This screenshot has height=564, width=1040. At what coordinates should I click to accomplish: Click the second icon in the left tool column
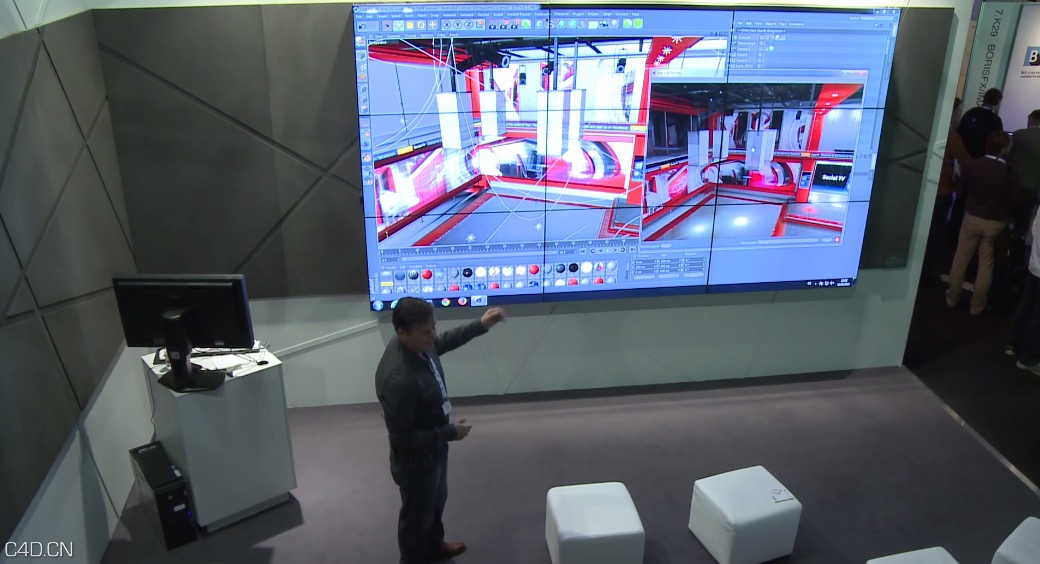coord(361,55)
